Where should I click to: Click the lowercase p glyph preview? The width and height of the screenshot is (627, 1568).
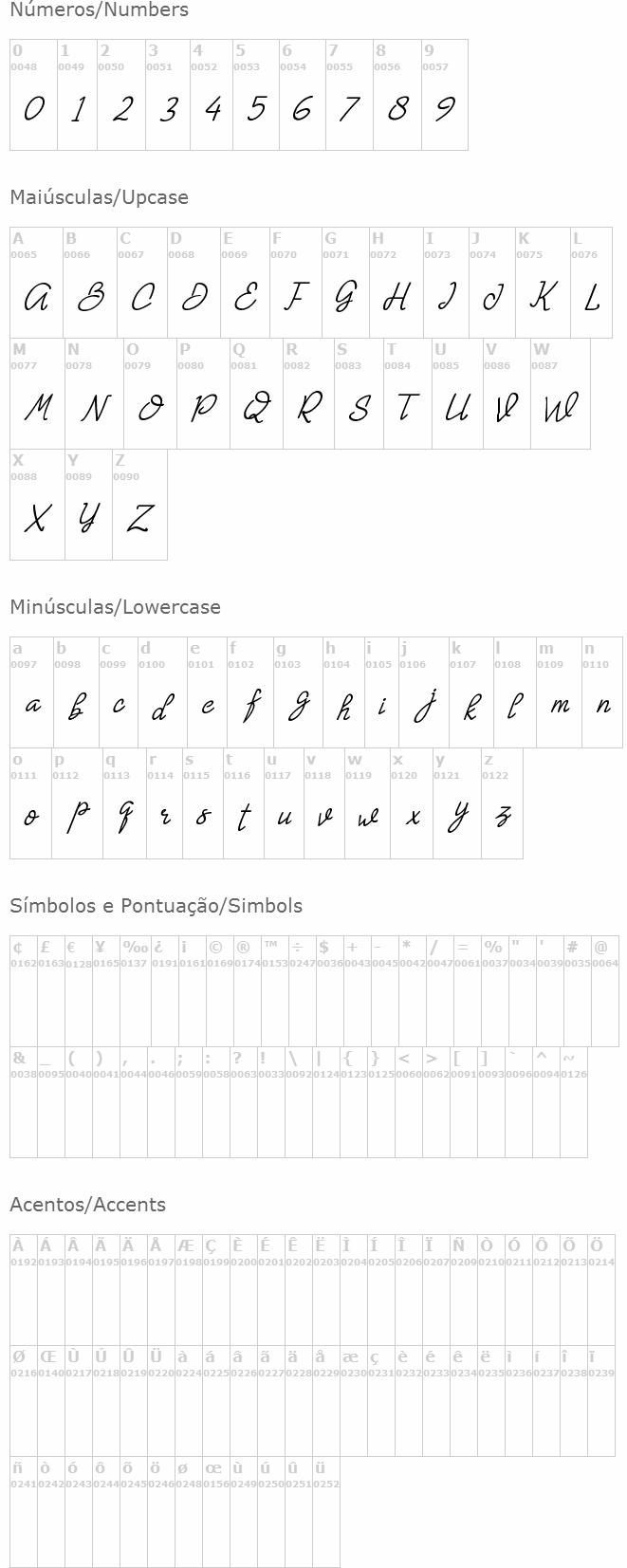coord(77,816)
